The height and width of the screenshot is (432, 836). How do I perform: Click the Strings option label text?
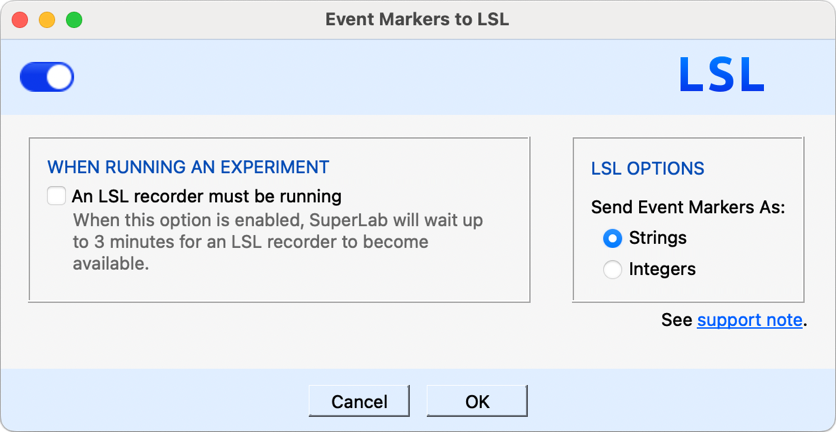coord(657,238)
